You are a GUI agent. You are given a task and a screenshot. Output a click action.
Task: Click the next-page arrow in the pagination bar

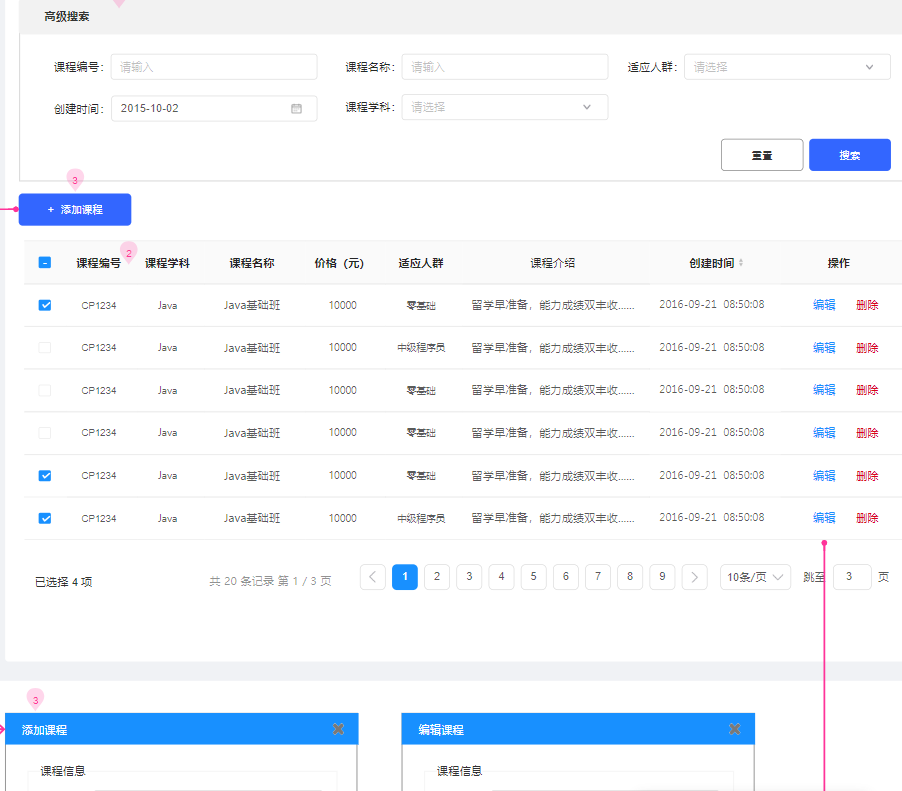pyautogui.click(x=694, y=577)
